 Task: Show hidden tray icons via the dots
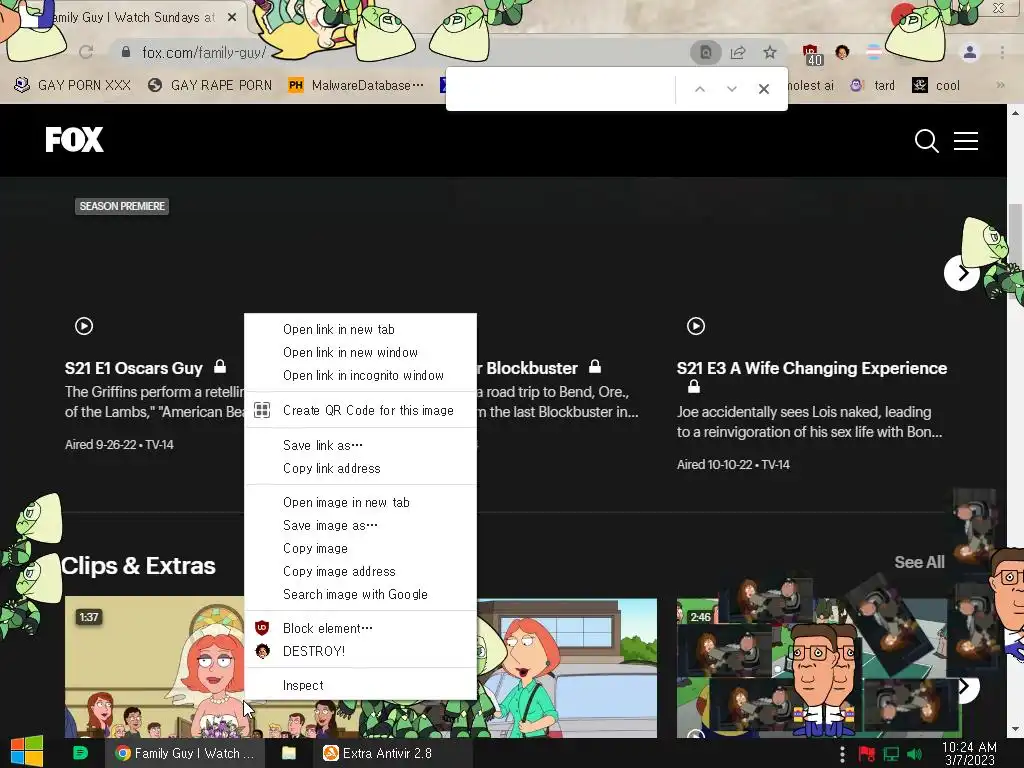(x=842, y=754)
